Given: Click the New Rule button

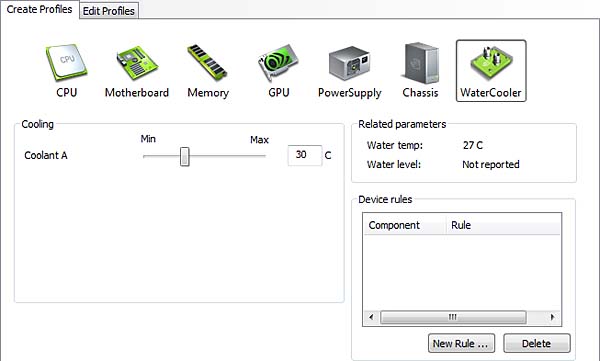Looking at the screenshot, I should 461,343.
